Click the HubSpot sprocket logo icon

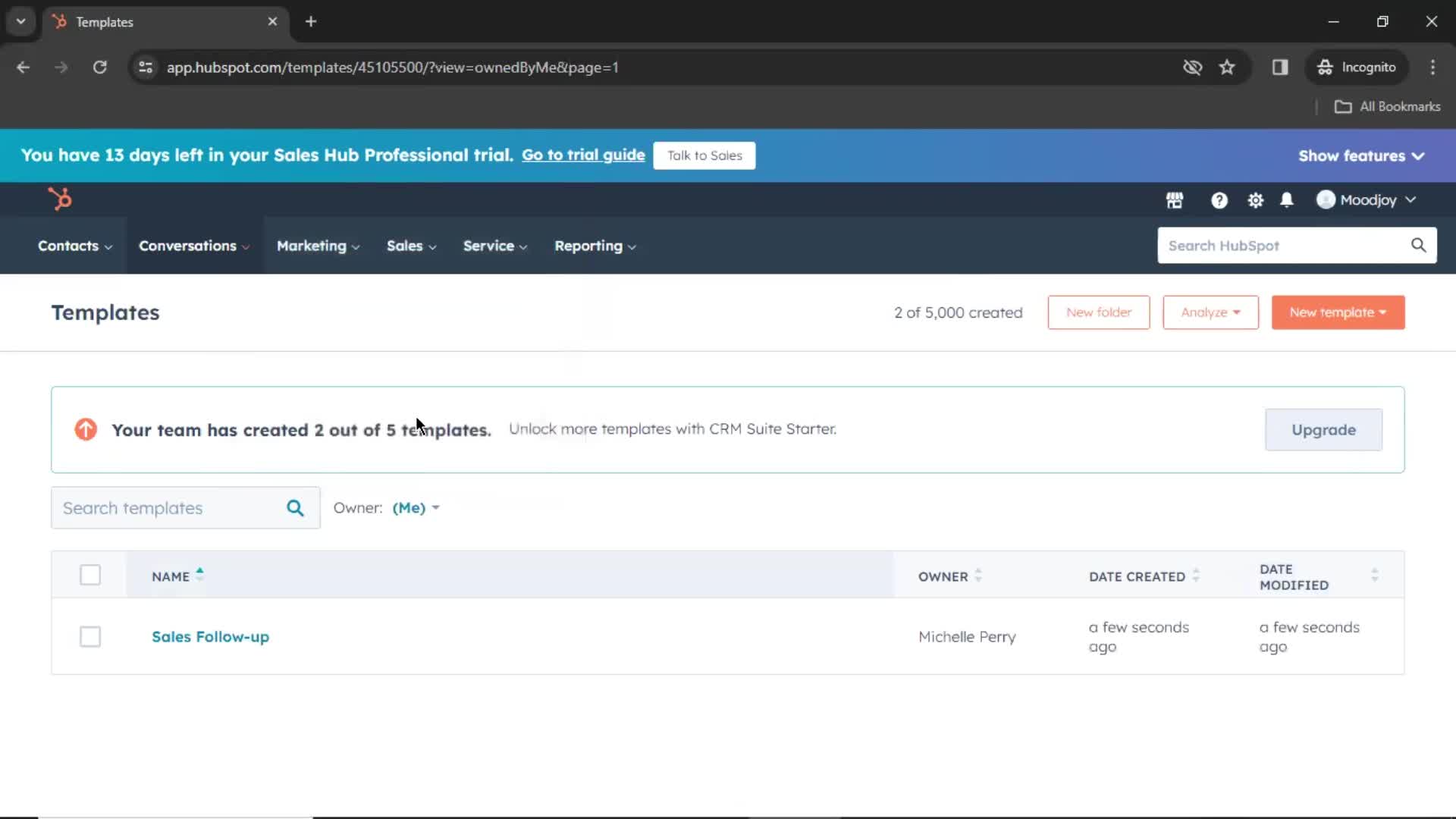coord(59,198)
